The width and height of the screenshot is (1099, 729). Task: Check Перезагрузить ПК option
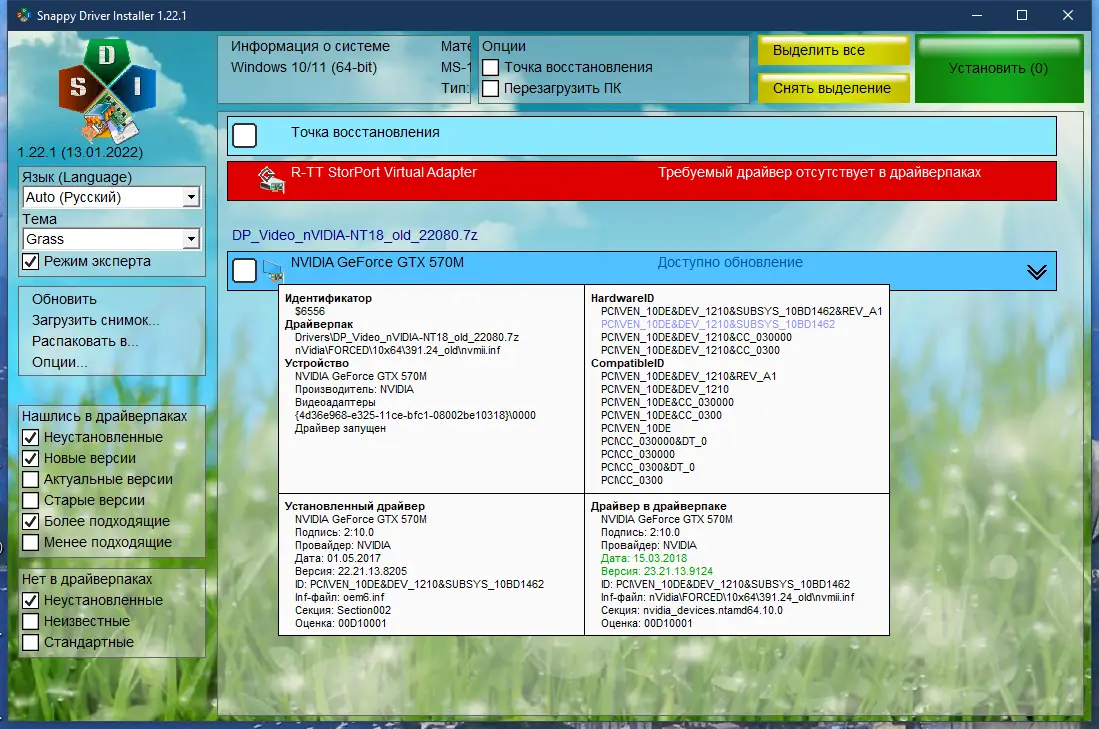pyautogui.click(x=491, y=88)
